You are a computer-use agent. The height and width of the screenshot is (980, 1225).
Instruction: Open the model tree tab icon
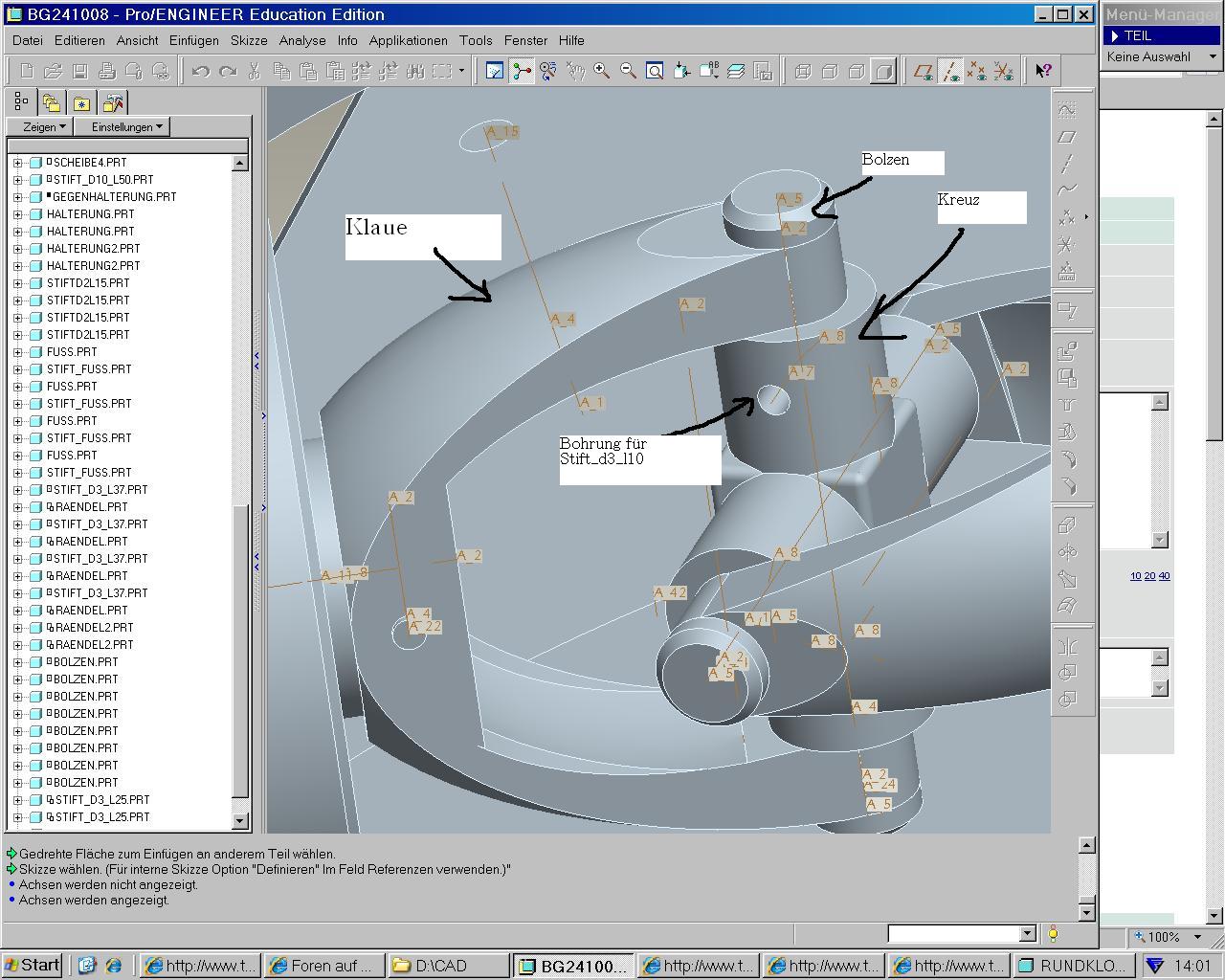click(x=21, y=102)
